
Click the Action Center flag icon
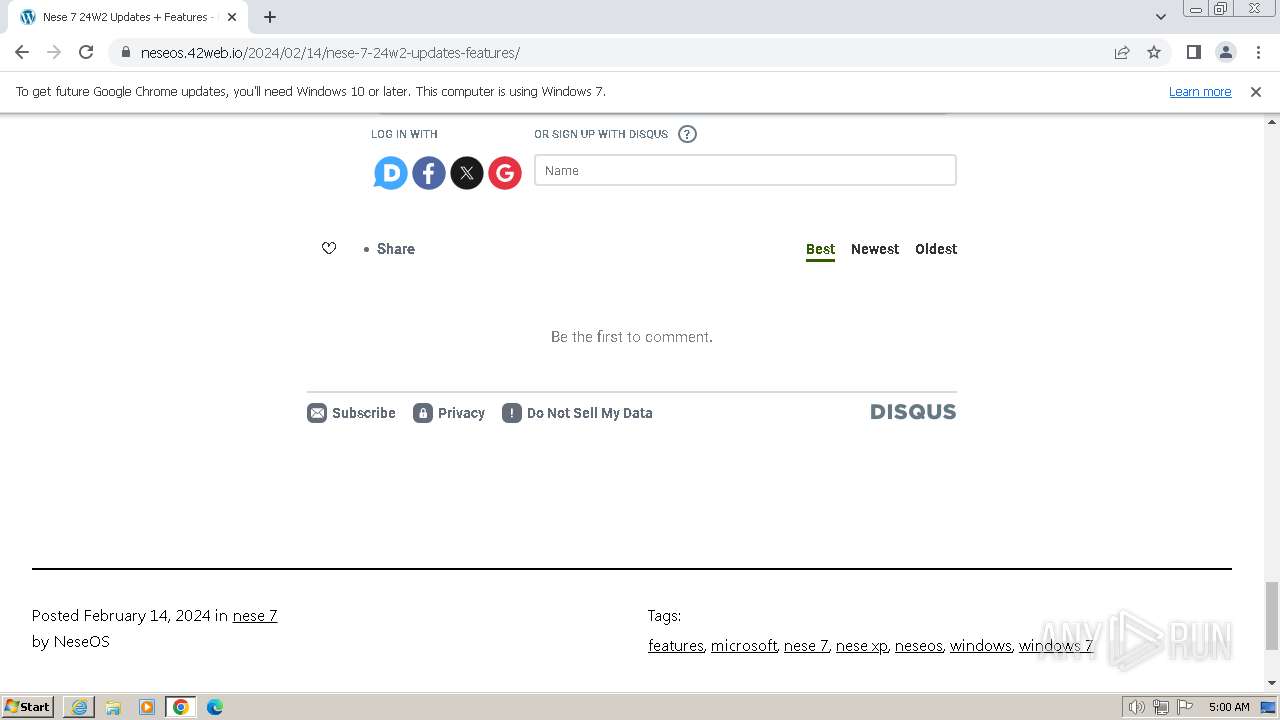[1185, 707]
